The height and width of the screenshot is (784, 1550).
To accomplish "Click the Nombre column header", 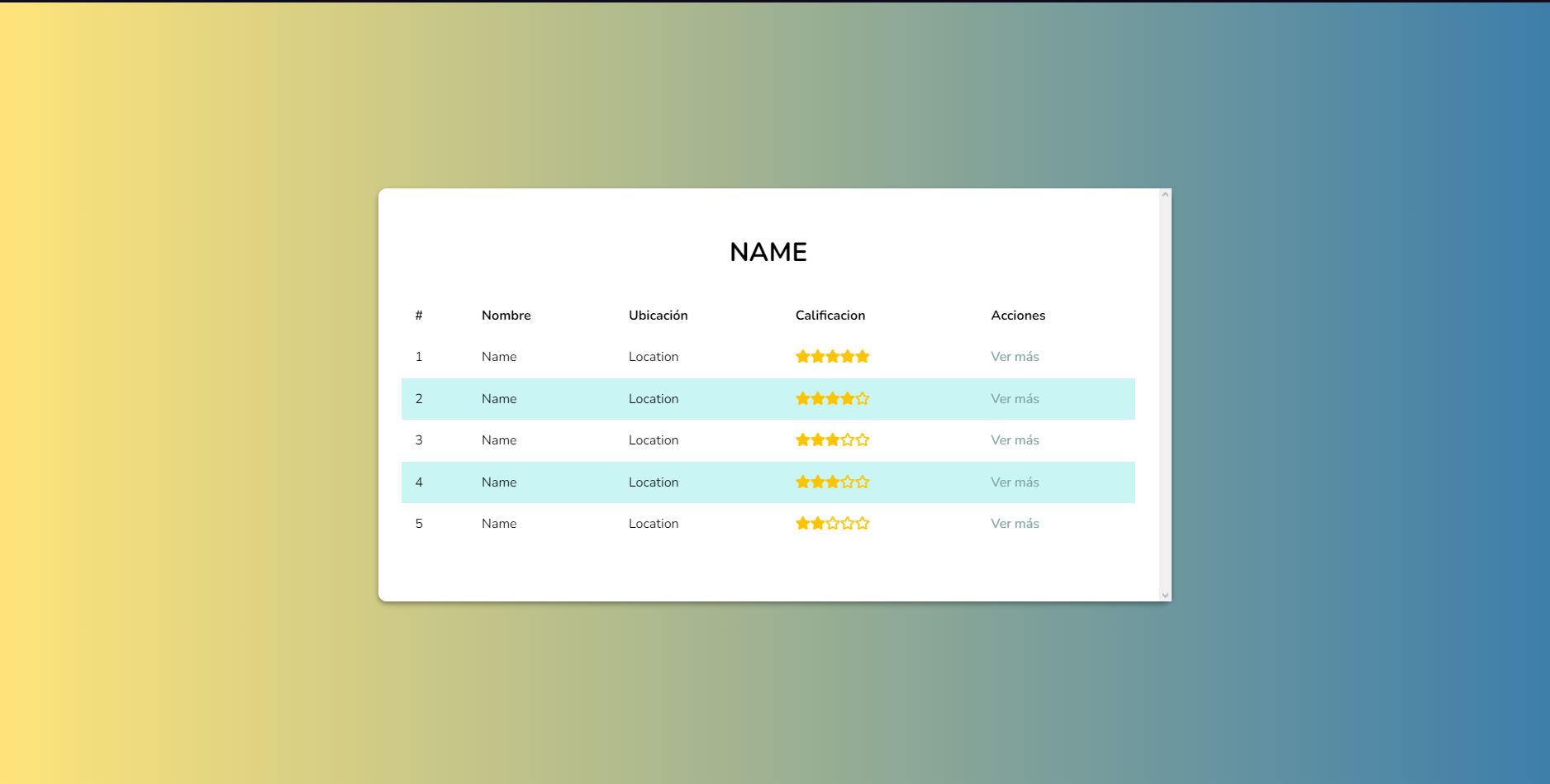I will 506,315.
